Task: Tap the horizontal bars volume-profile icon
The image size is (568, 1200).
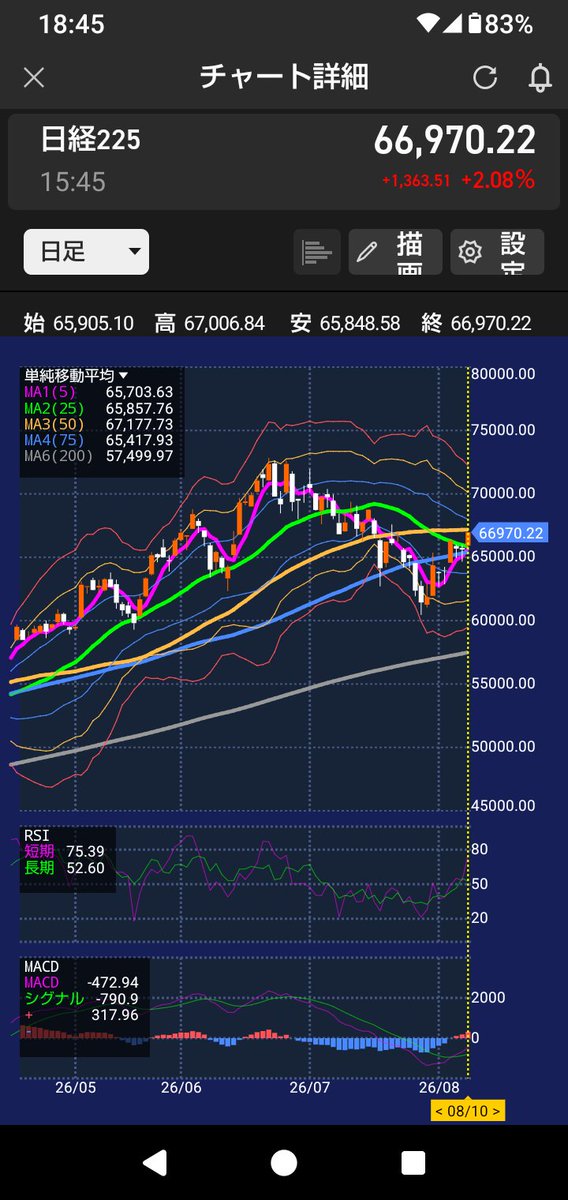Action: pos(317,251)
